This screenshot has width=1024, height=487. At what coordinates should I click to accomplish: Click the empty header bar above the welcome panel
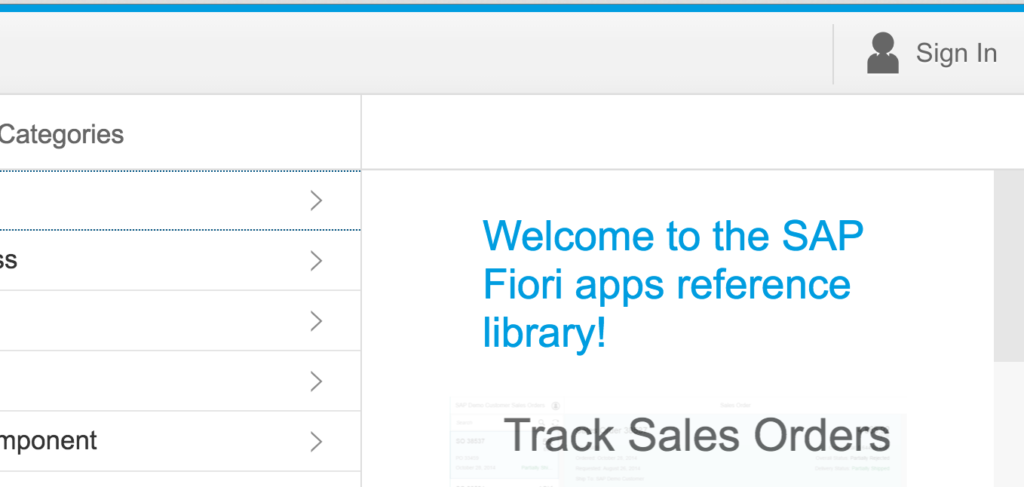coord(692,132)
